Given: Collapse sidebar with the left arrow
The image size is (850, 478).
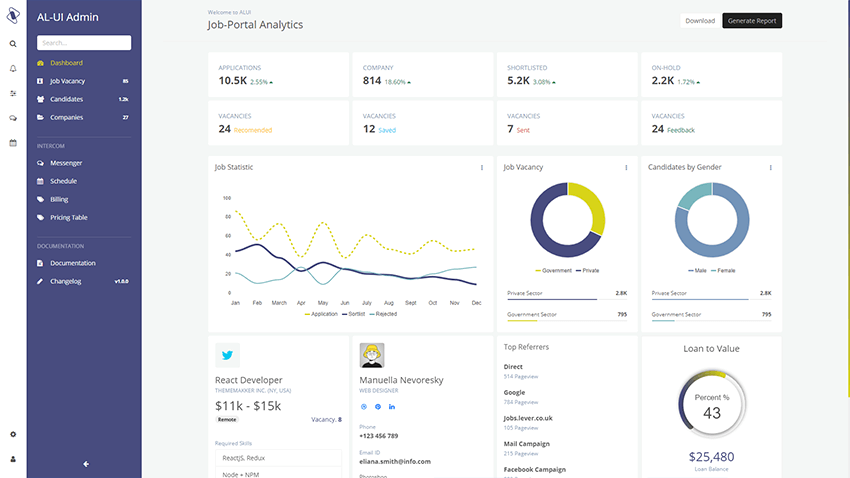Looking at the screenshot, I should point(86,463).
